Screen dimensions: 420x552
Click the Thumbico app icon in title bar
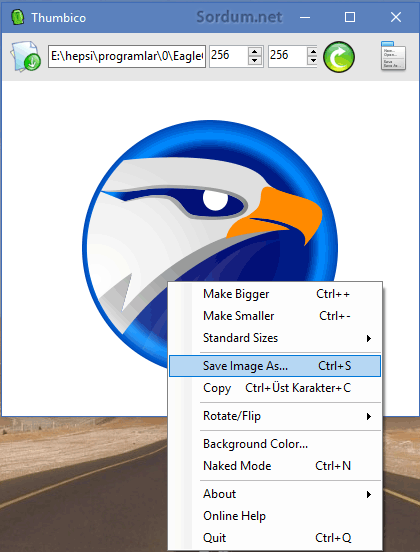click(x=18, y=17)
